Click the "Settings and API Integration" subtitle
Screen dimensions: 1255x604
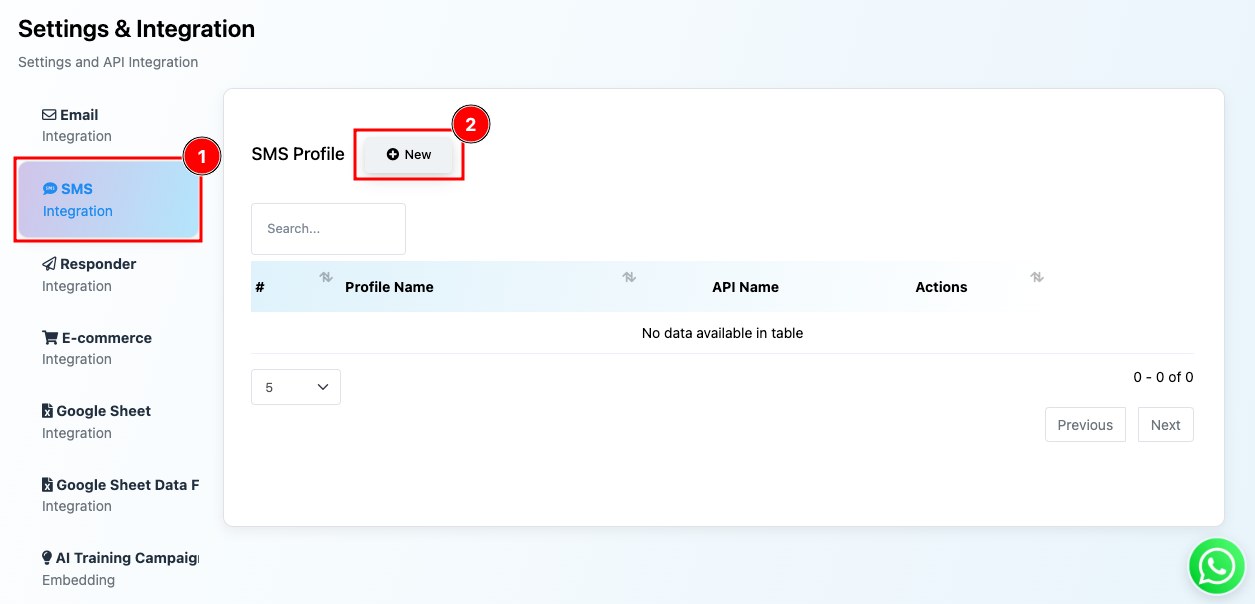point(108,62)
